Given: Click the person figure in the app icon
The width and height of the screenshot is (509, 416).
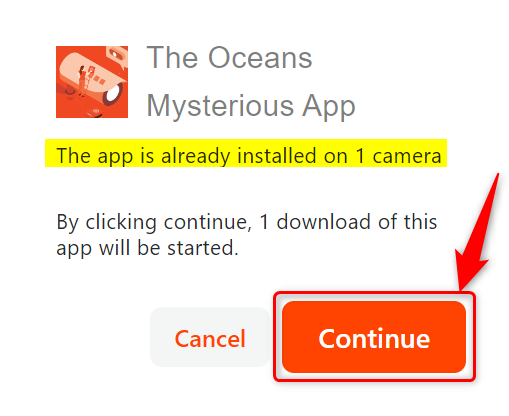Looking at the screenshot, I should point(82,82).
